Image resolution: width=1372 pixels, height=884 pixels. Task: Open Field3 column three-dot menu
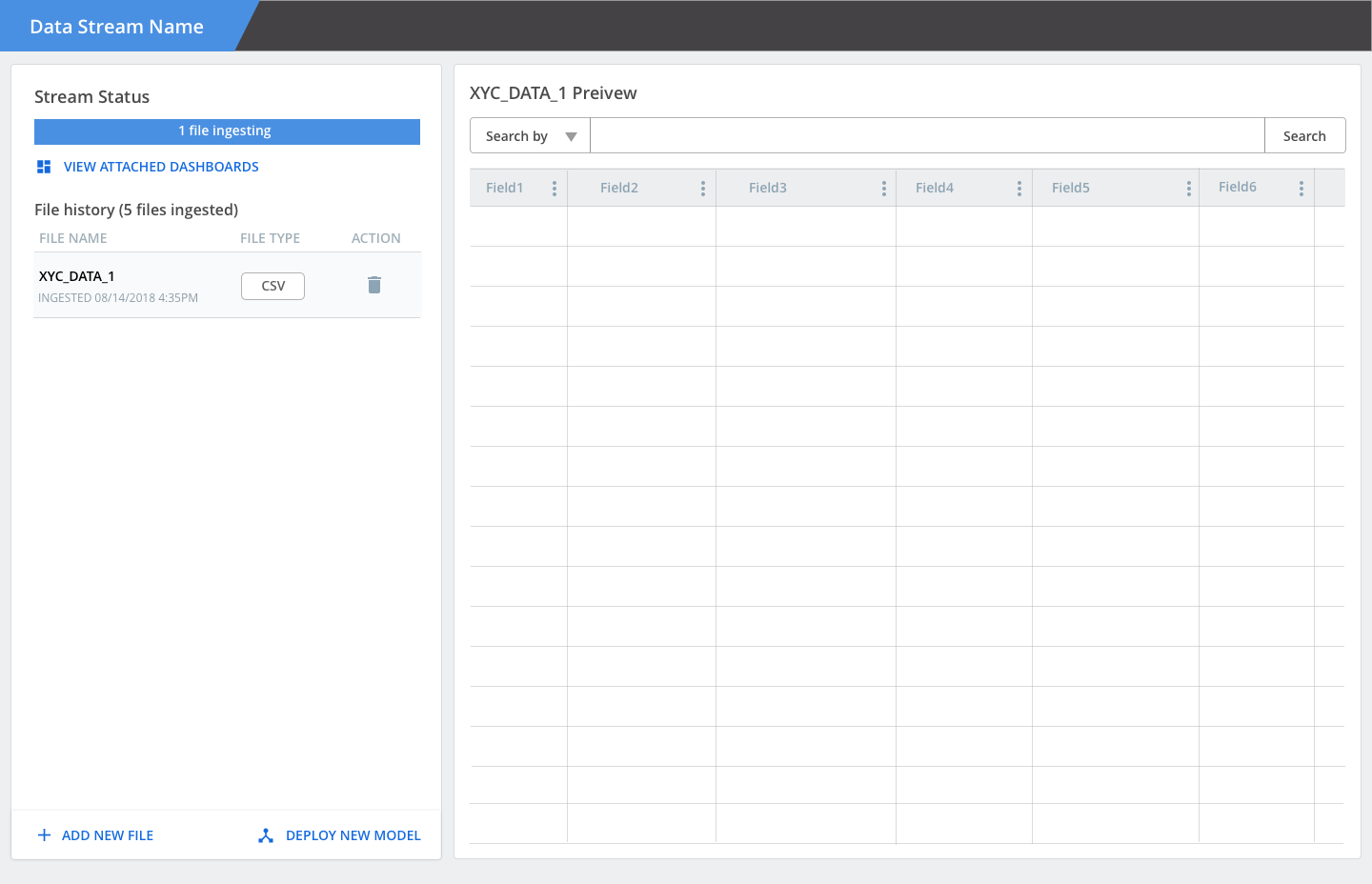click(884, 189)
